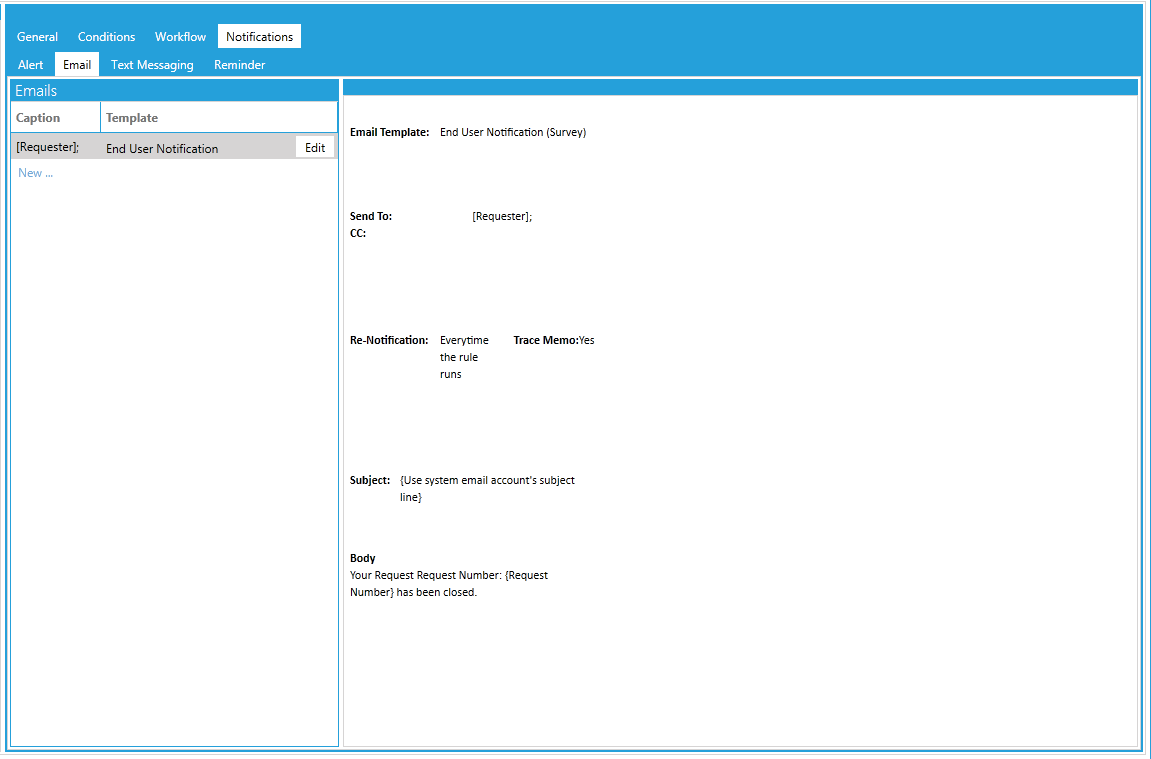Click the End User Notification (Survey) value

(513, 133)
